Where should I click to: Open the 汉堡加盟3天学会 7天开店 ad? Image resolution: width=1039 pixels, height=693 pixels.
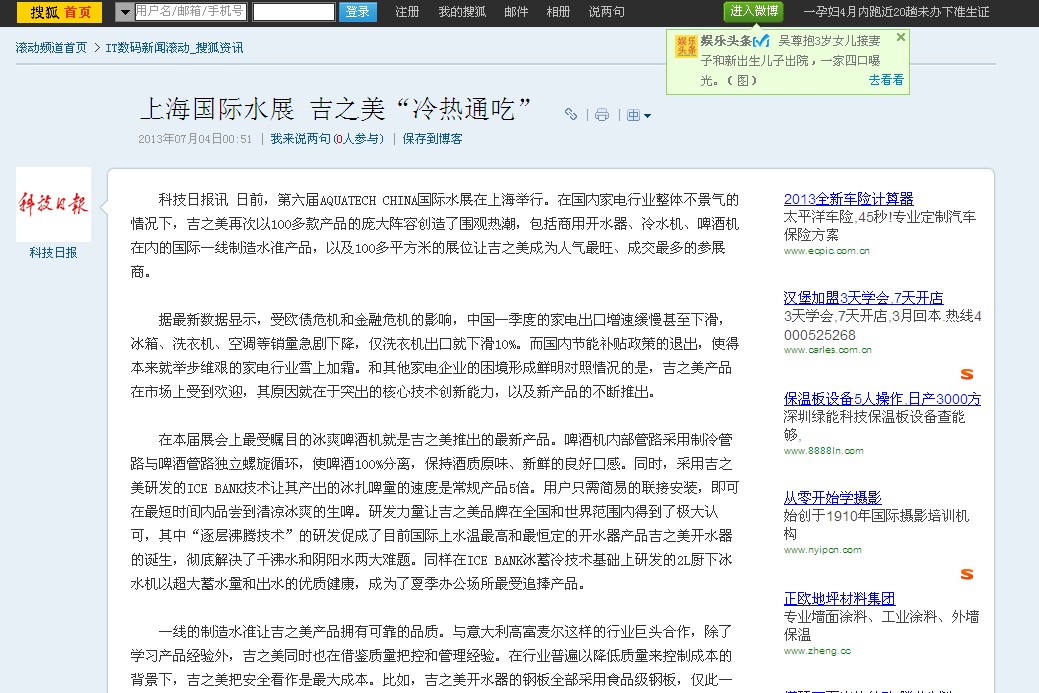tap(863, 297)
